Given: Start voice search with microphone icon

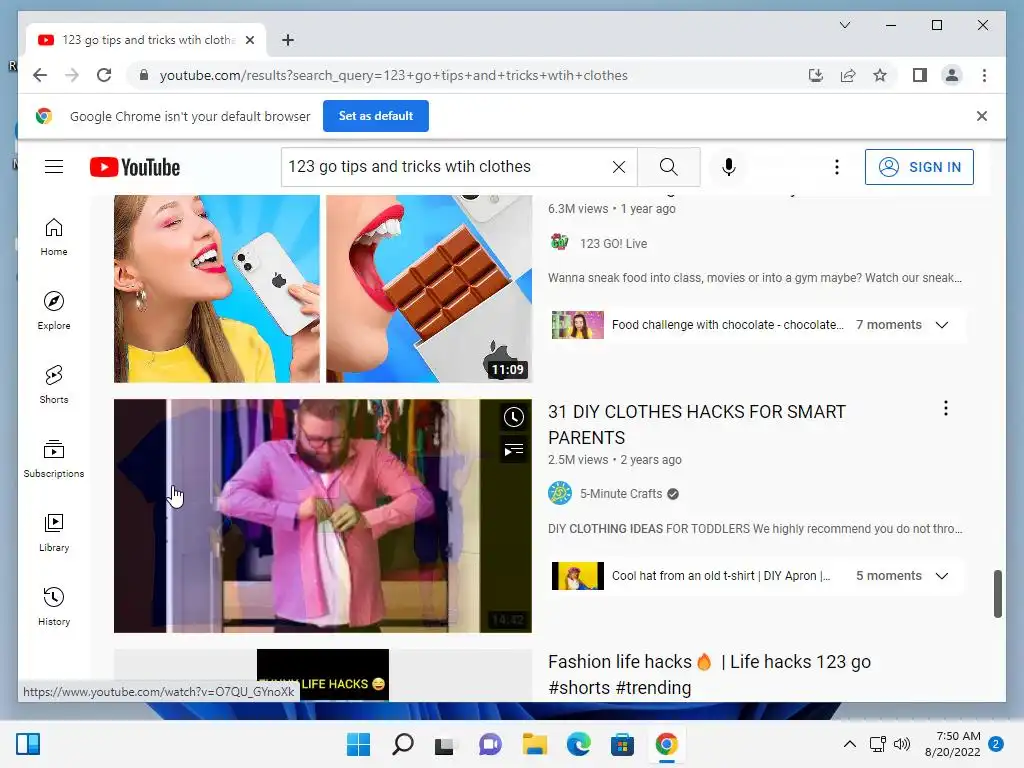Looking at the screenshot, I should click(729, 167).
